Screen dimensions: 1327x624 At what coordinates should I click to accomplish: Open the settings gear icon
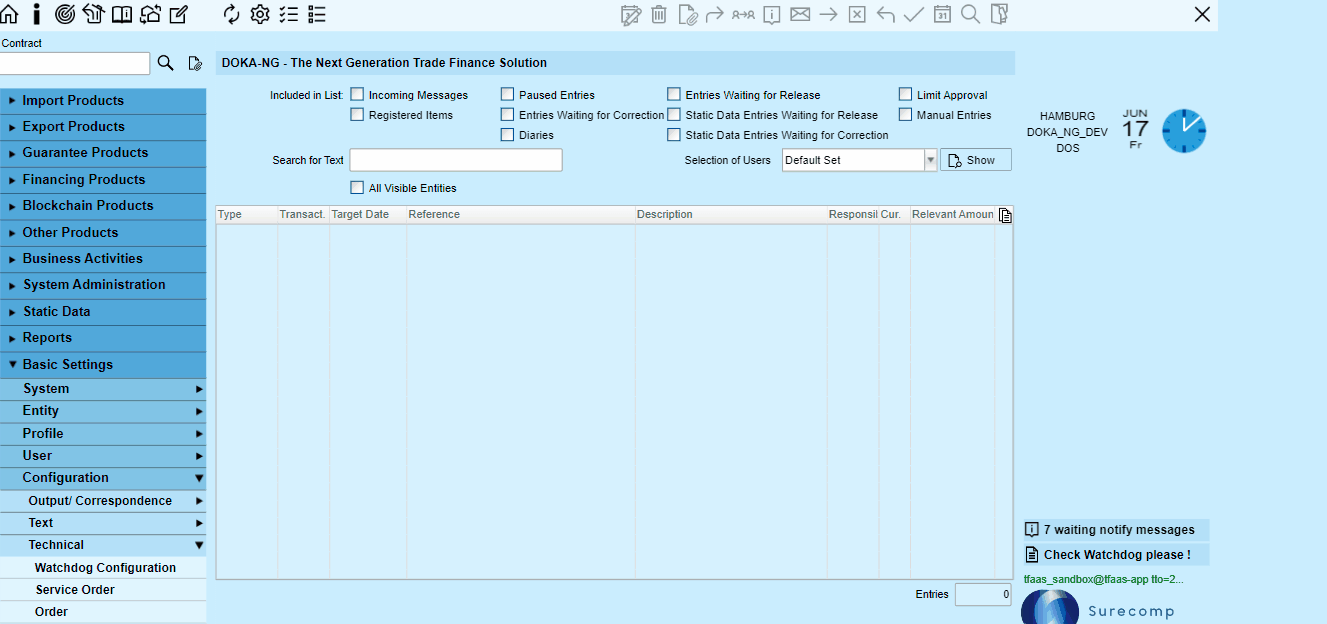tap(260, 14)
